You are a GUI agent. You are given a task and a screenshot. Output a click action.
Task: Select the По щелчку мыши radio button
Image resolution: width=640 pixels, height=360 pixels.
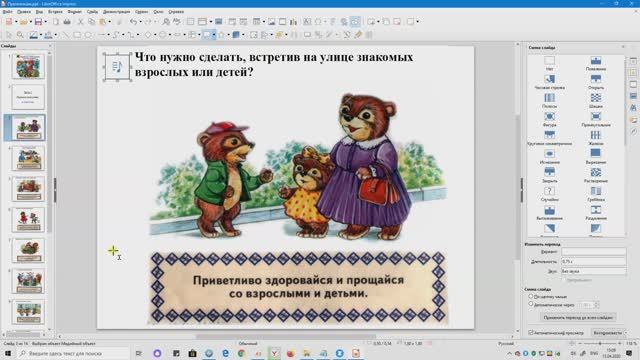point(531,296)
